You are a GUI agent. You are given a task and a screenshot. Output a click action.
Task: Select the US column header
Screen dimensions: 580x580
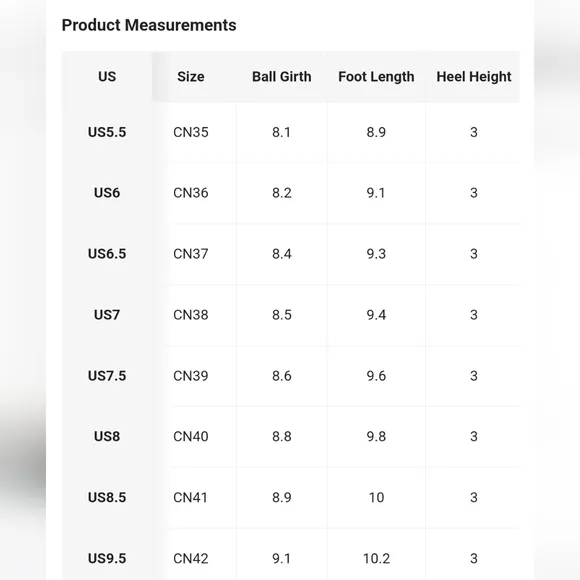(107, 77)
